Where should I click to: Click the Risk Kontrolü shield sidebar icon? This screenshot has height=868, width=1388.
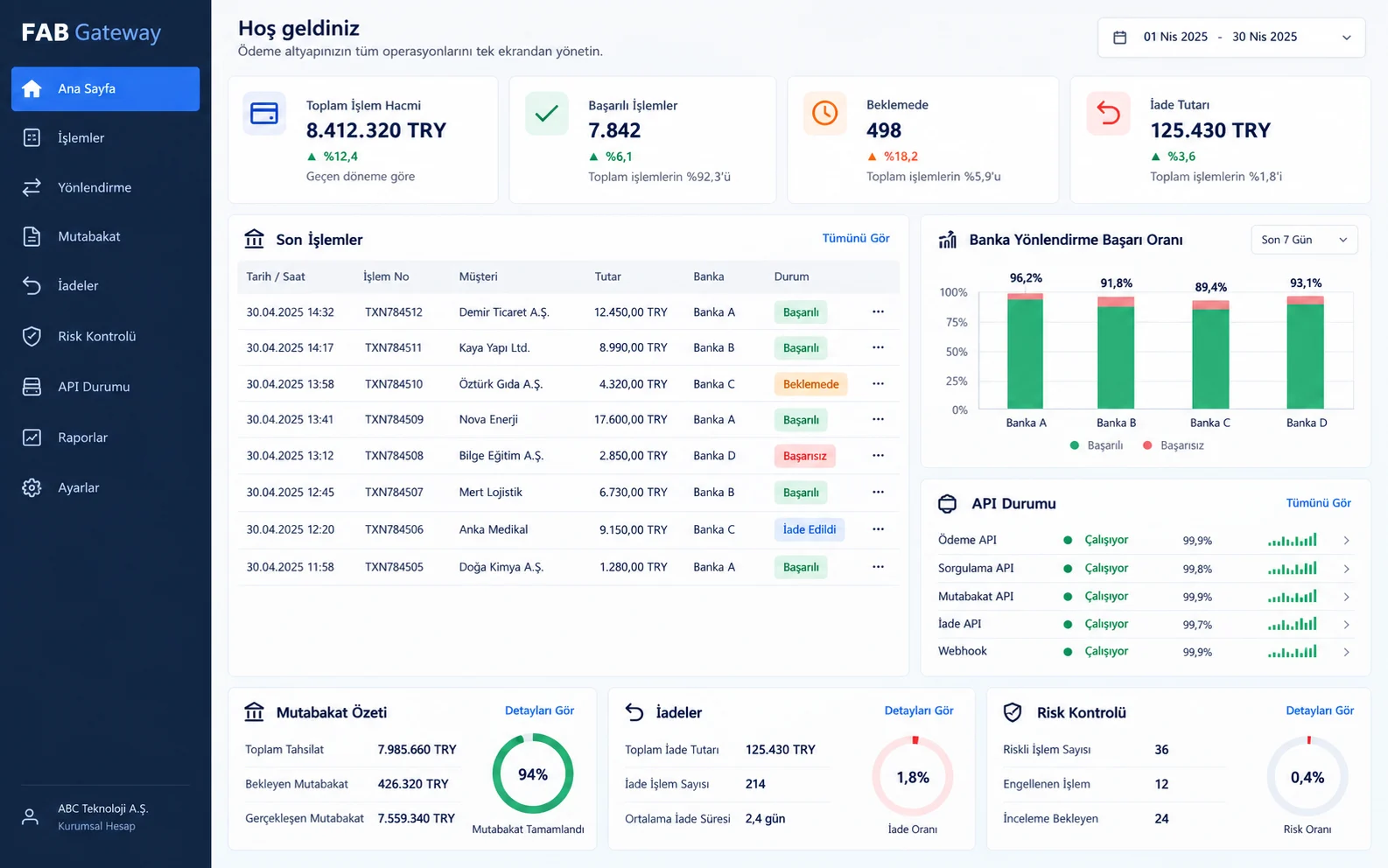[x=32, y=336]
